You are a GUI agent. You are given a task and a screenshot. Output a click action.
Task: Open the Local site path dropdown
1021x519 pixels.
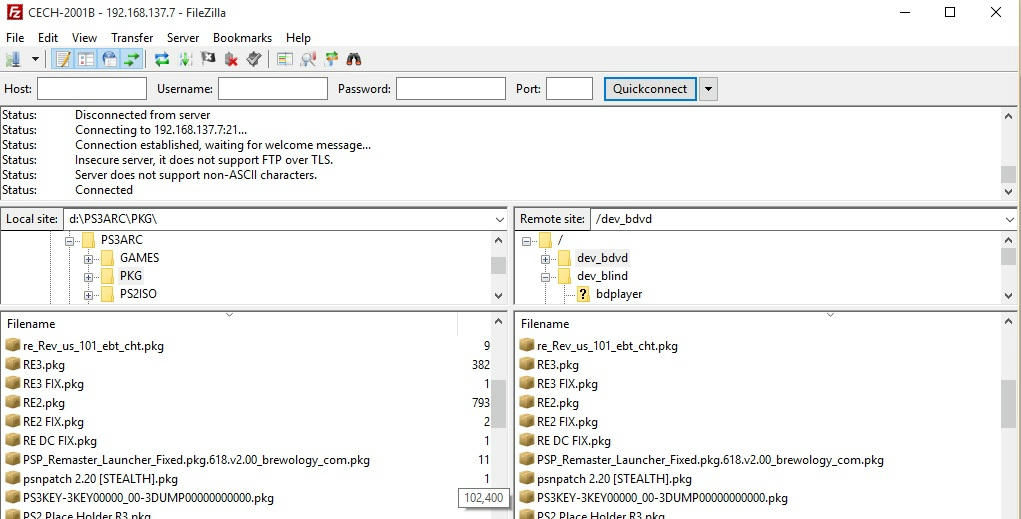pyautogui.click(x=500, y=219)
